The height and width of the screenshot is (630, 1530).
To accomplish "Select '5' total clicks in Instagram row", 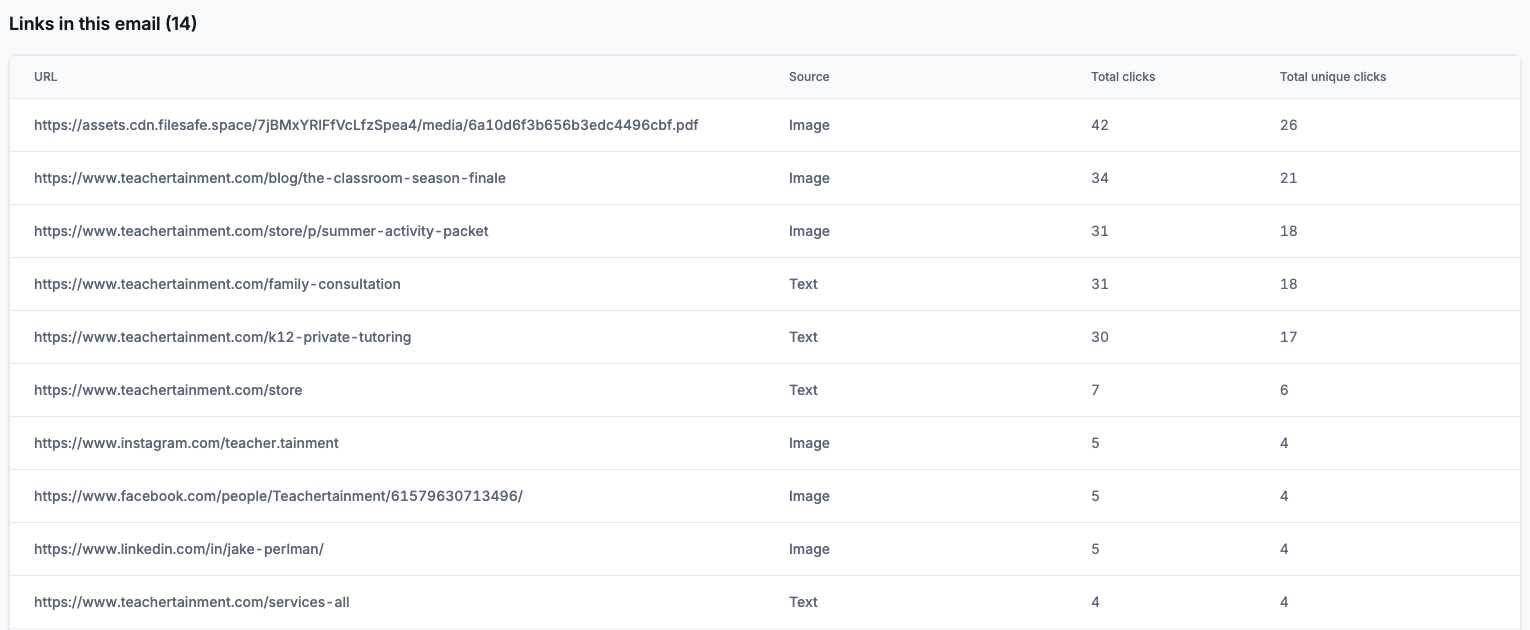I will point(1095,443).
